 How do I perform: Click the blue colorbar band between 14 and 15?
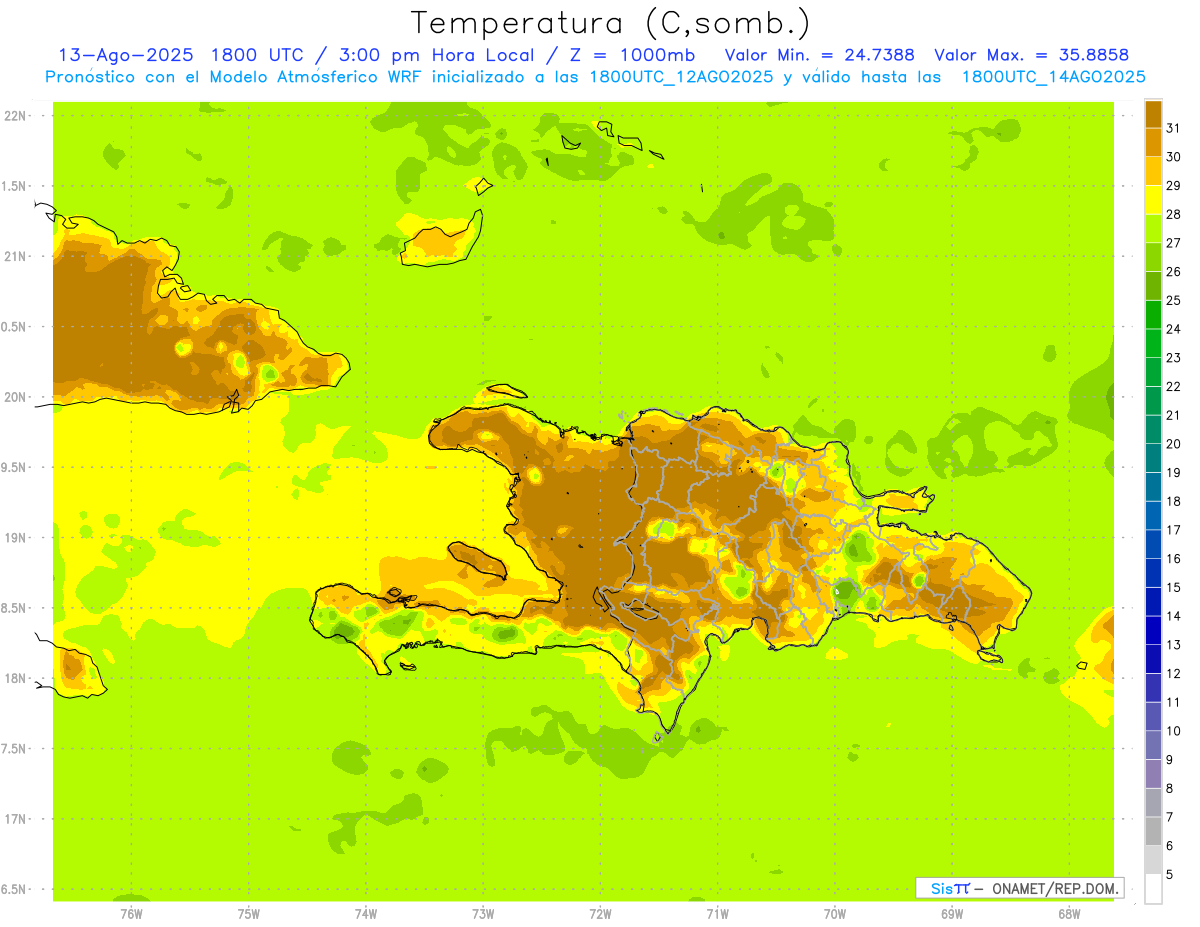(x=1153, y=601)
